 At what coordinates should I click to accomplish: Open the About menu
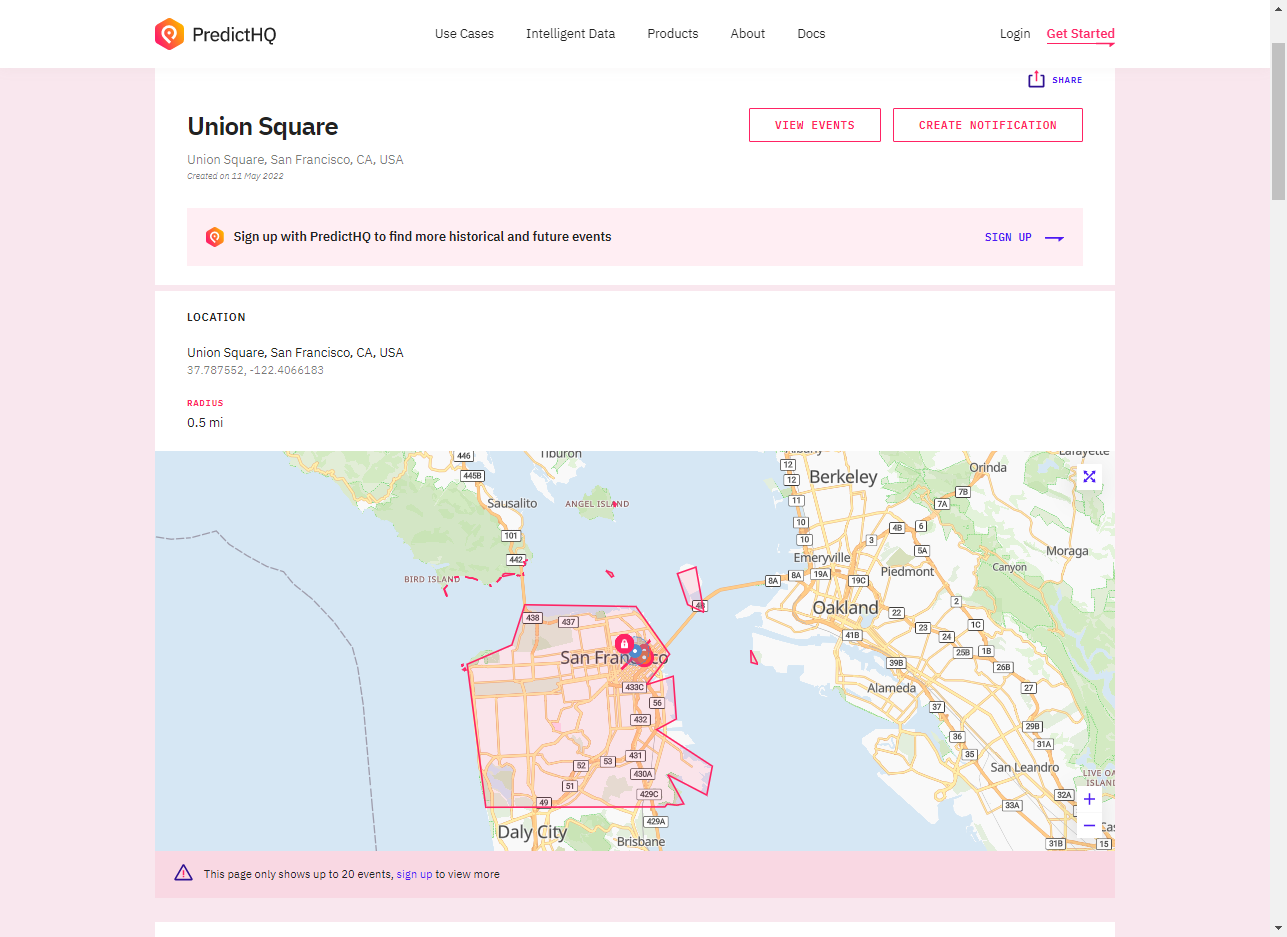(747, 34)
